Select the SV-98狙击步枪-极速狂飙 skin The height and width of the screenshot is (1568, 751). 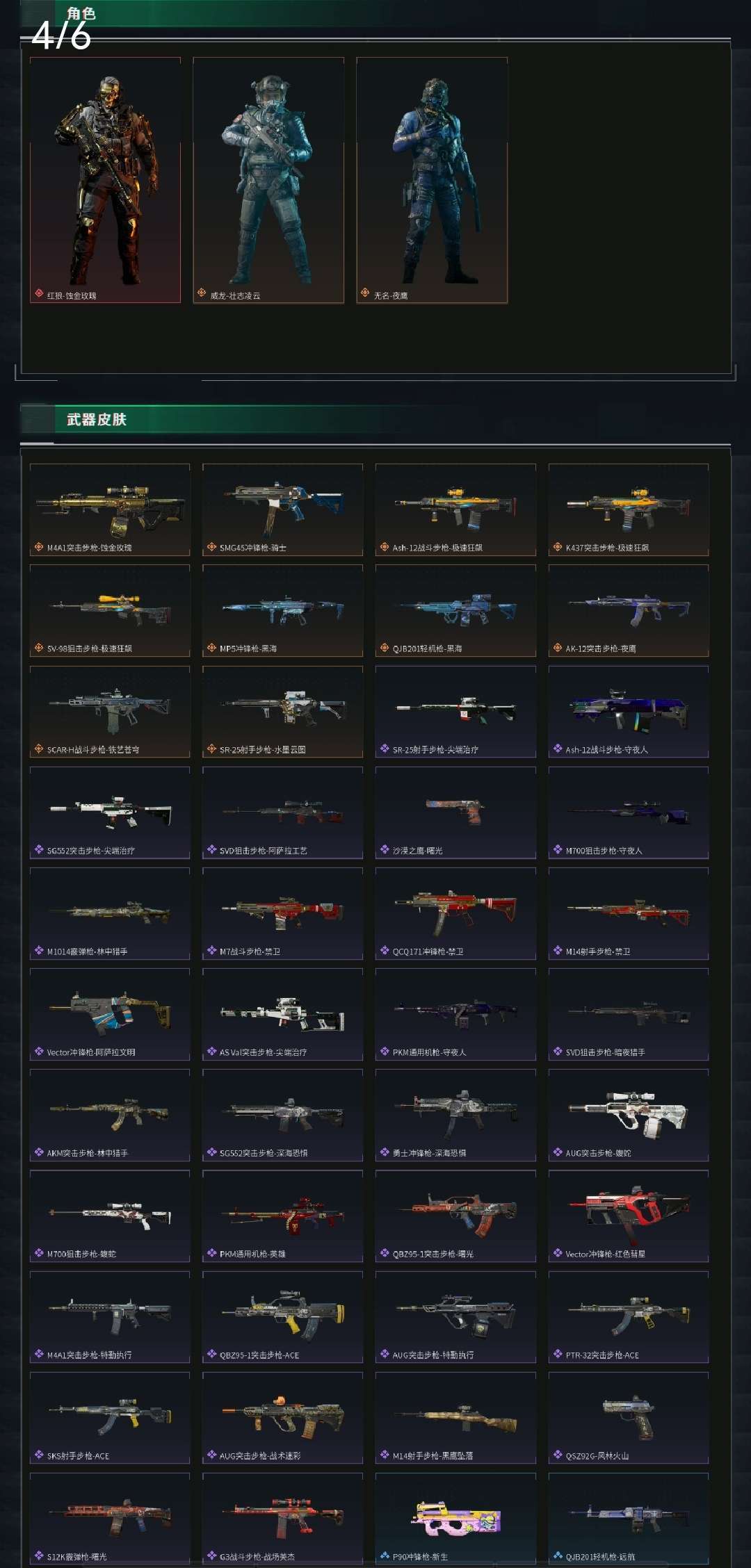[110, 610]
